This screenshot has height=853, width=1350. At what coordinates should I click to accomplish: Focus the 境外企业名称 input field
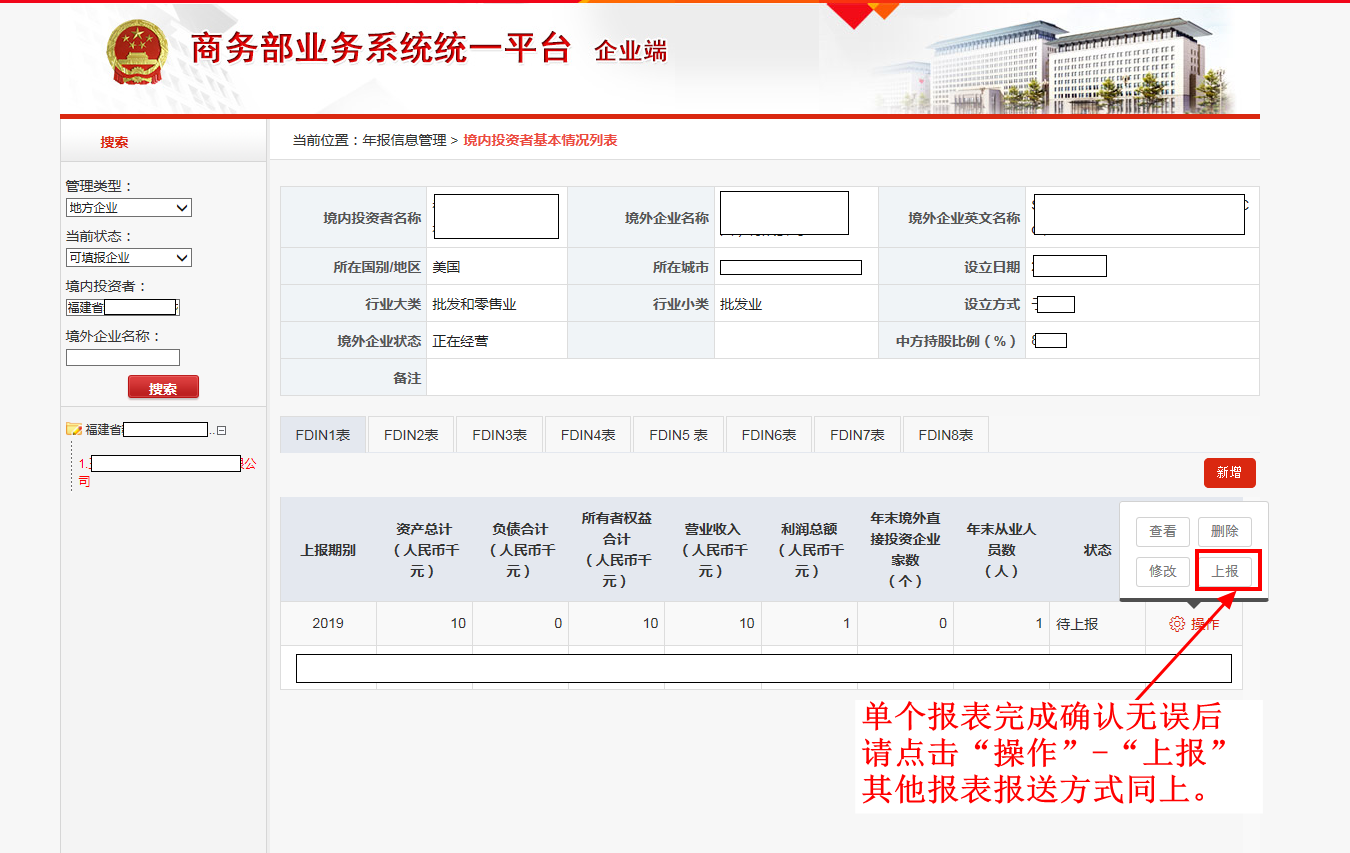click(x=123, y=357)
